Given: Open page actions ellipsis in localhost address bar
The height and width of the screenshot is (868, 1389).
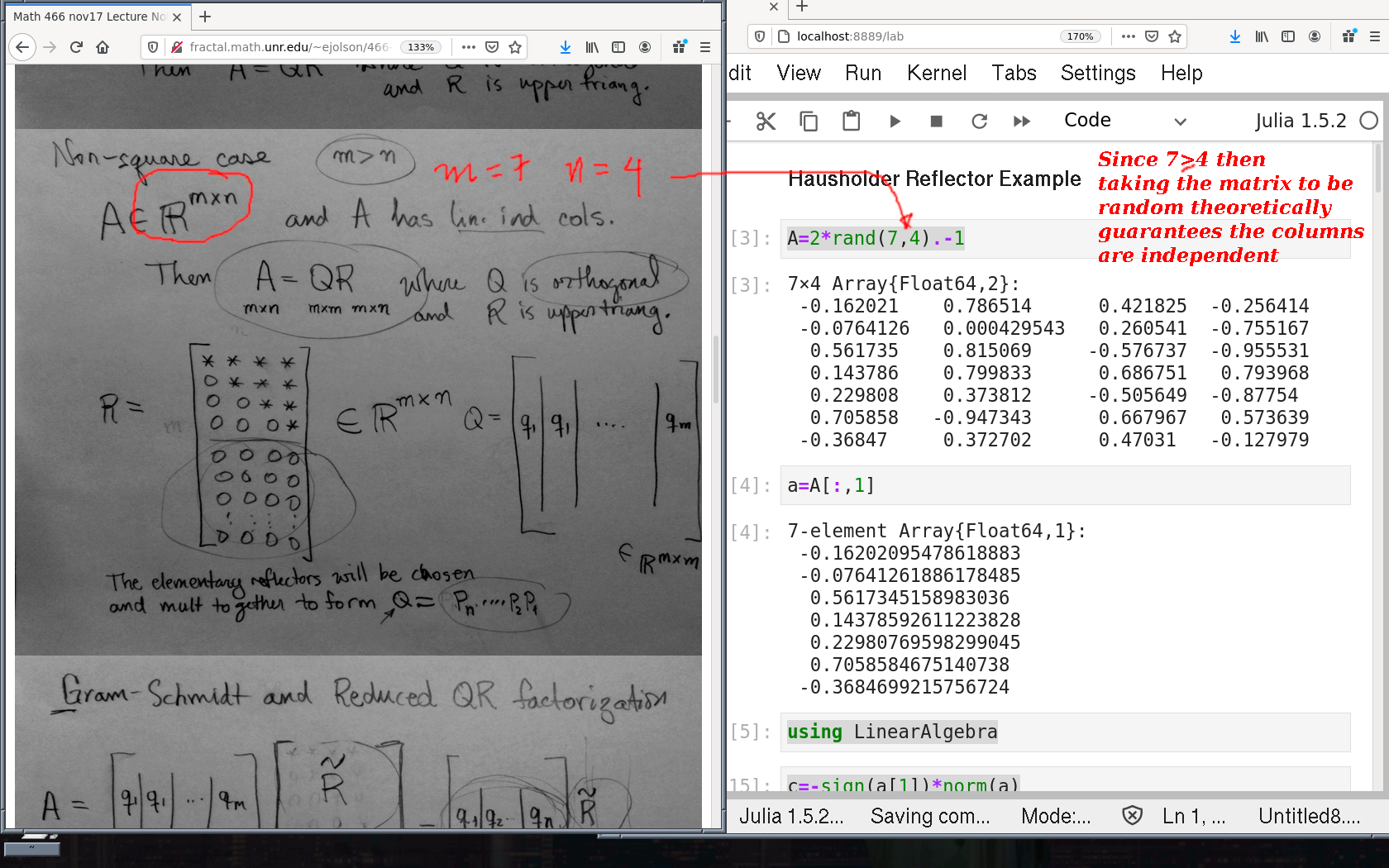Looking at the screenshot, I should (x=1128, y=36).
